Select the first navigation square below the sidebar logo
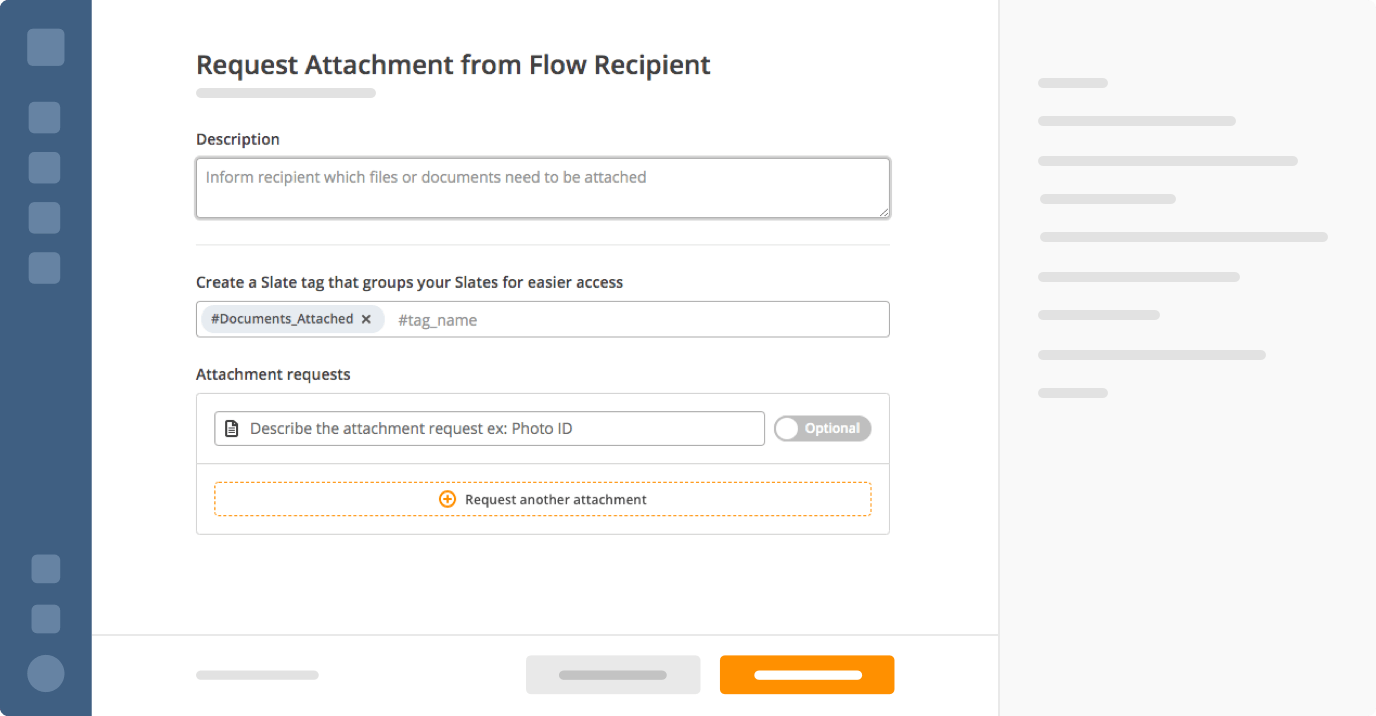Screen dimensions: 1376x716 pos(44,117)
